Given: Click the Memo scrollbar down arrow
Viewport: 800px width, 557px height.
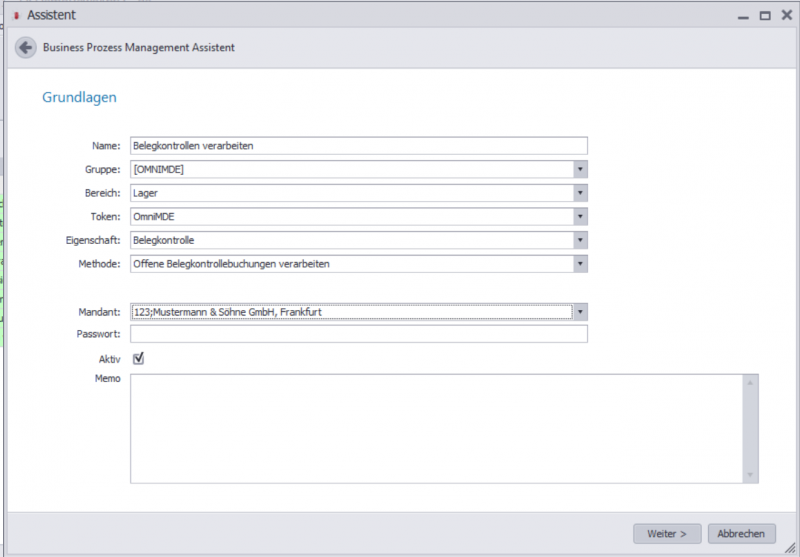Looking at the screenshot, I should coord(750,475).
